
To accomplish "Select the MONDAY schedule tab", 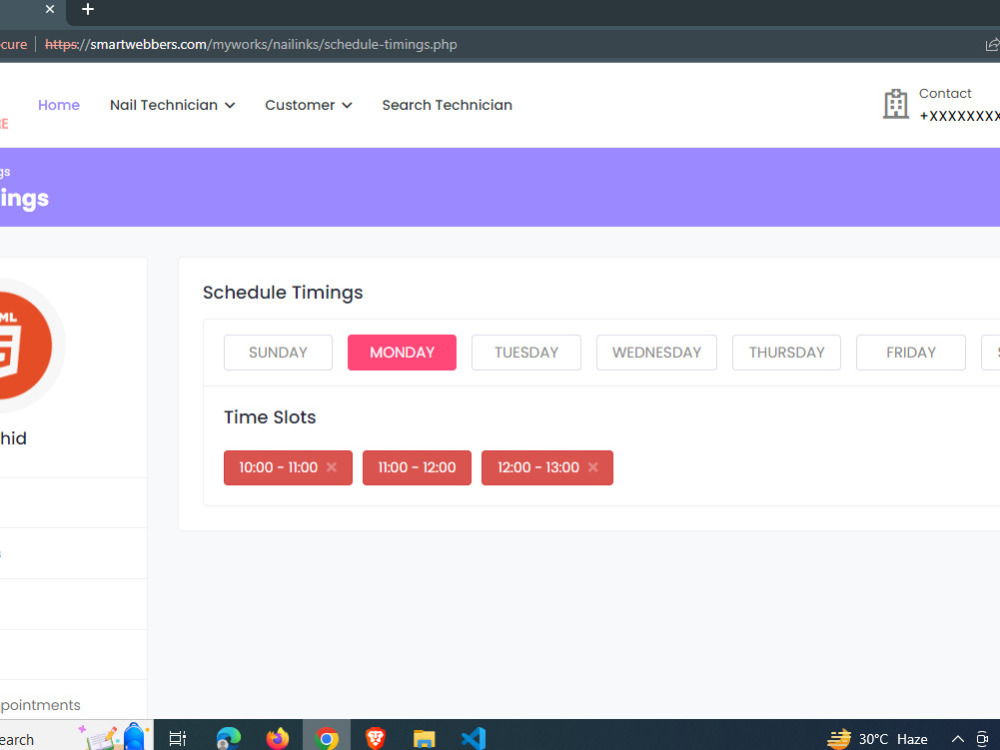I will point(402,353).
